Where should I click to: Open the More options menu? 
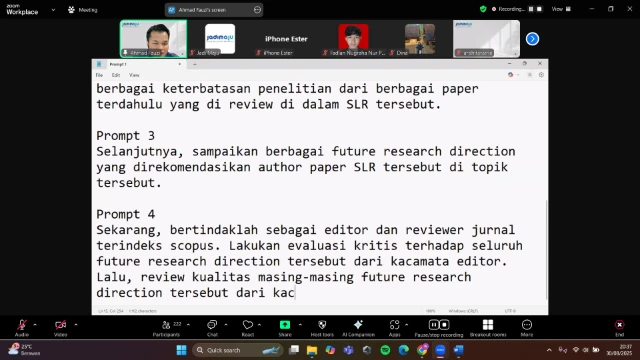527,328
